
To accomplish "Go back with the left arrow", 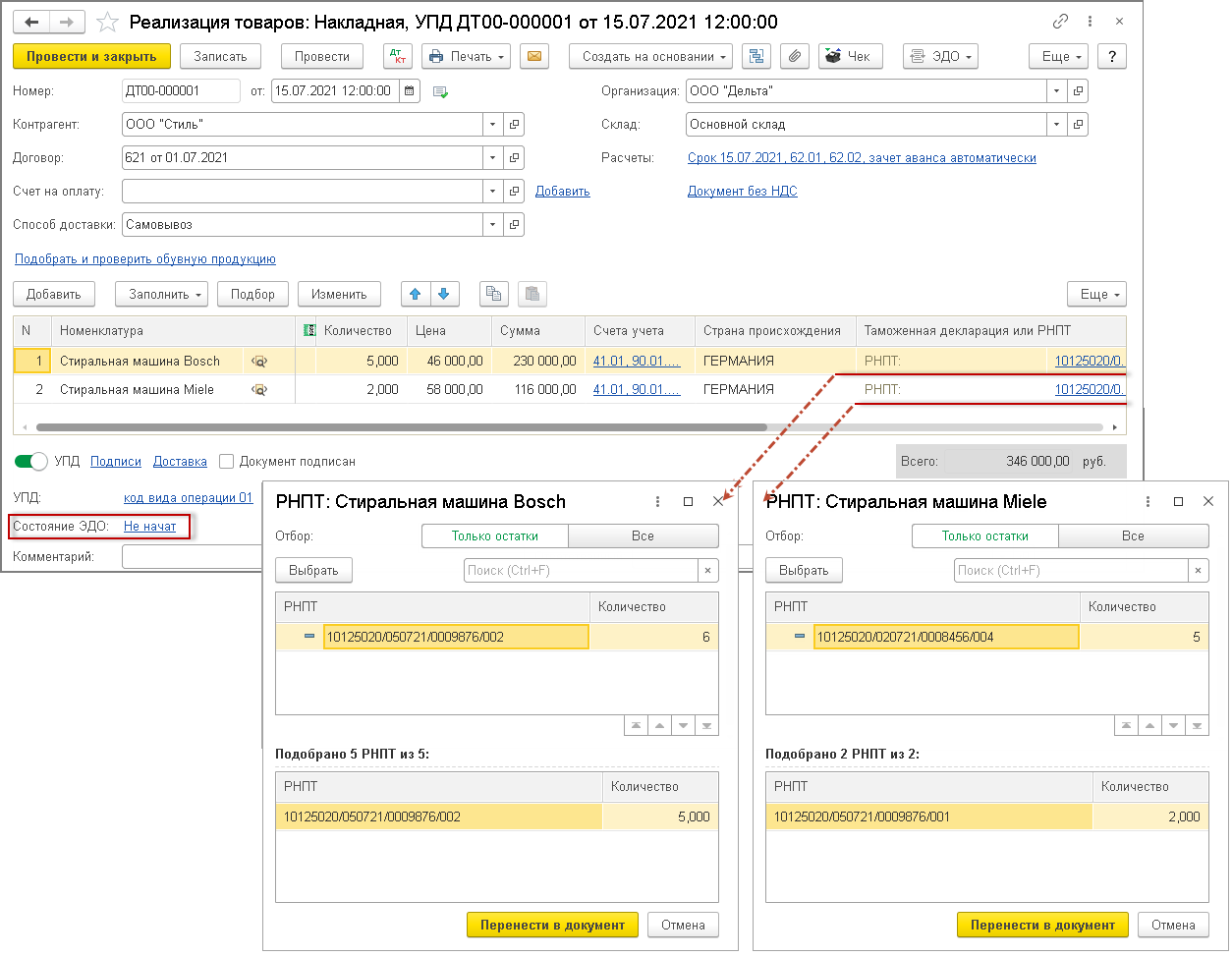I will coord(30,22).
